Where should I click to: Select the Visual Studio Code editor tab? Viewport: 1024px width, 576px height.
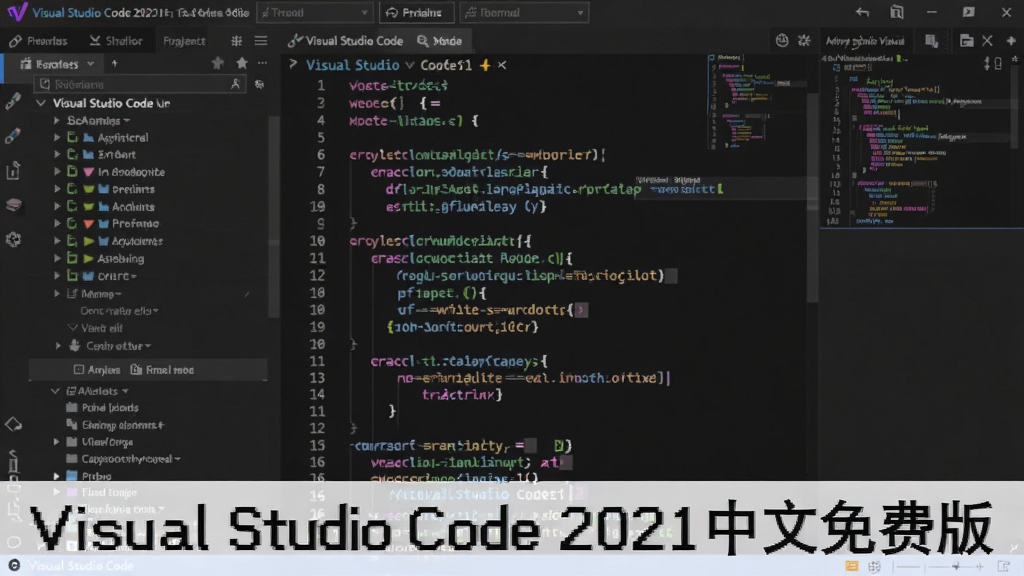345,40
